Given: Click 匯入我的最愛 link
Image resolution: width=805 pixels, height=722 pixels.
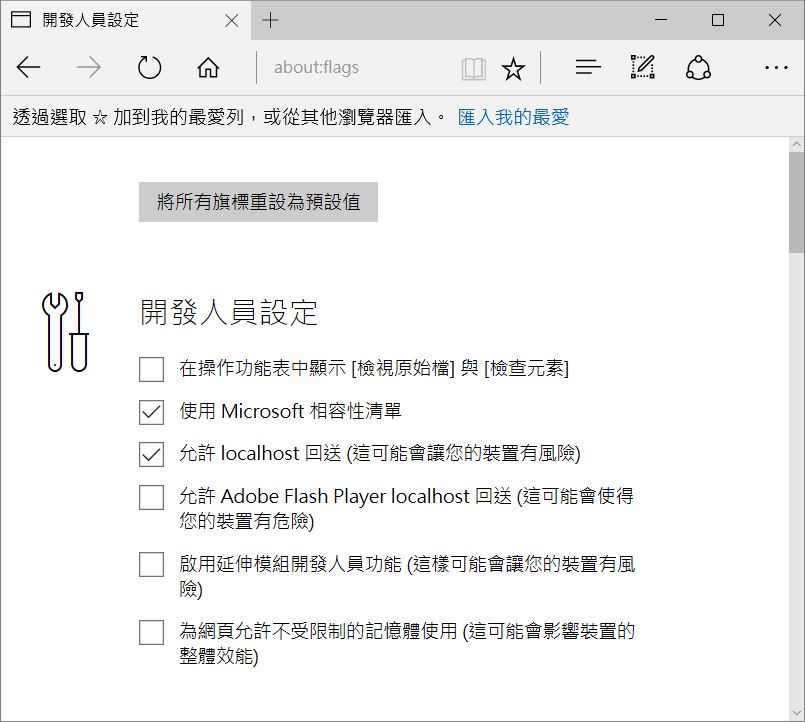Looking at the screenshot, I should [513, 117].
